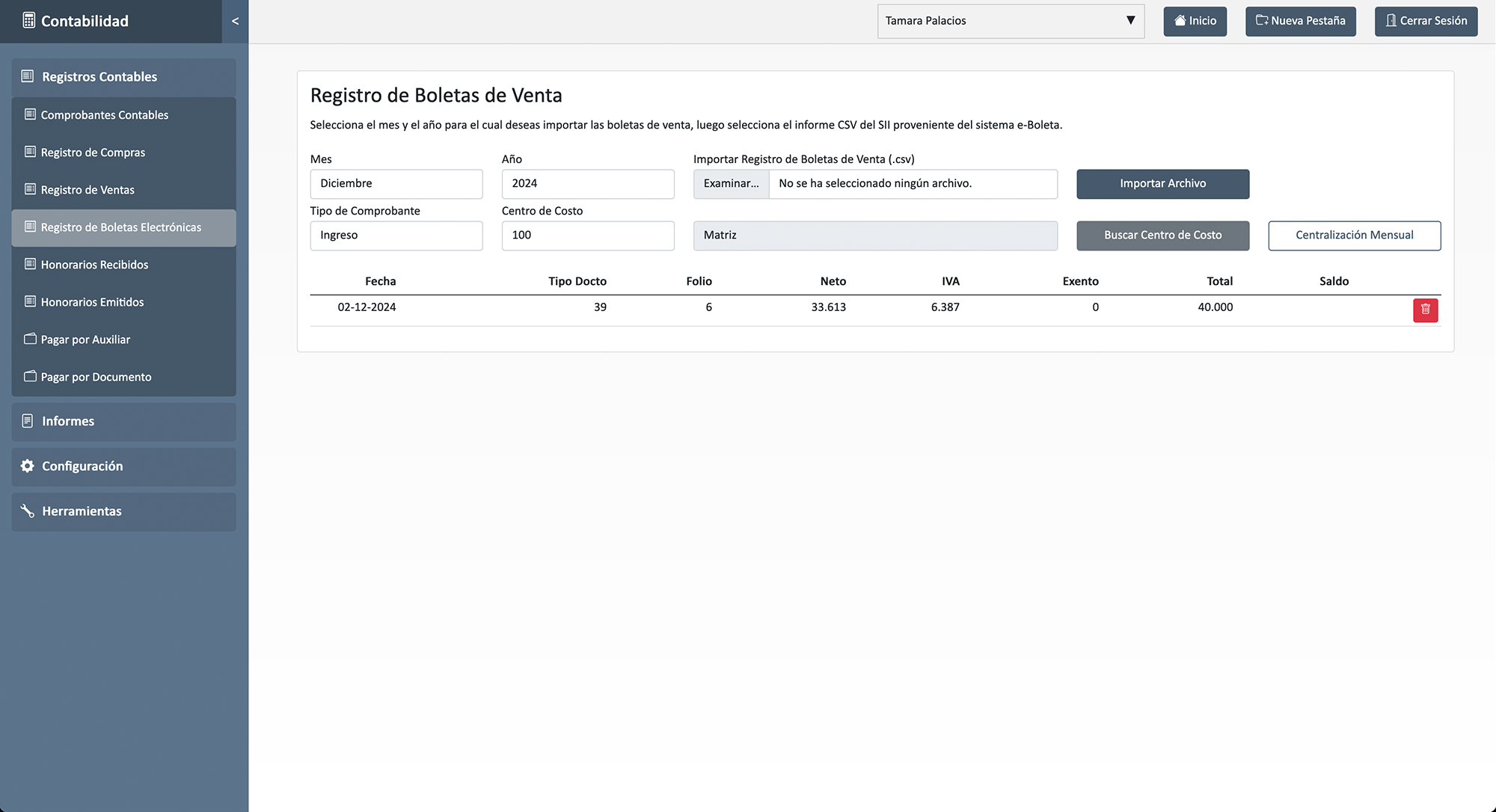
Task: Click the Informes document icon
Action: (28, 421)
